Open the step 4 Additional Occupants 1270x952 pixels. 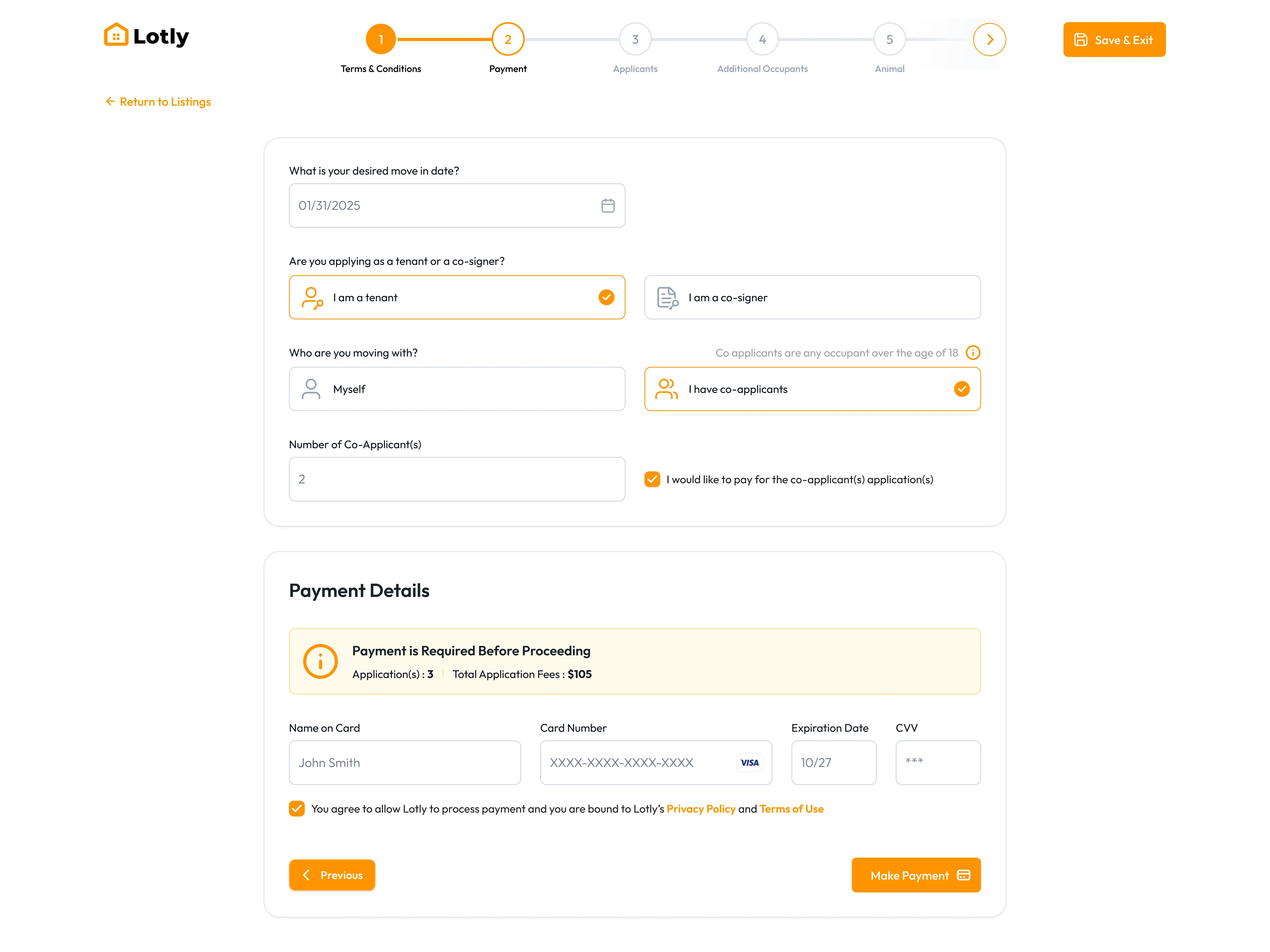pyautogui.click(x=762, y=40)
